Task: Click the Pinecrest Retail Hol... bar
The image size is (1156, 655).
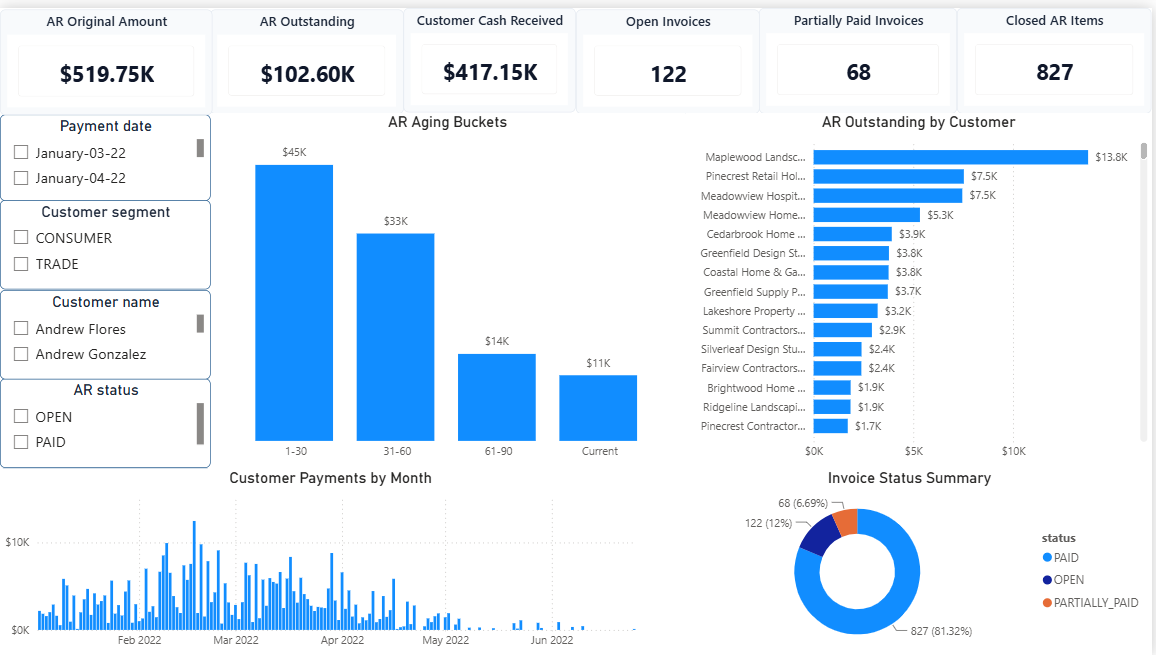Action: pos(888,176)
